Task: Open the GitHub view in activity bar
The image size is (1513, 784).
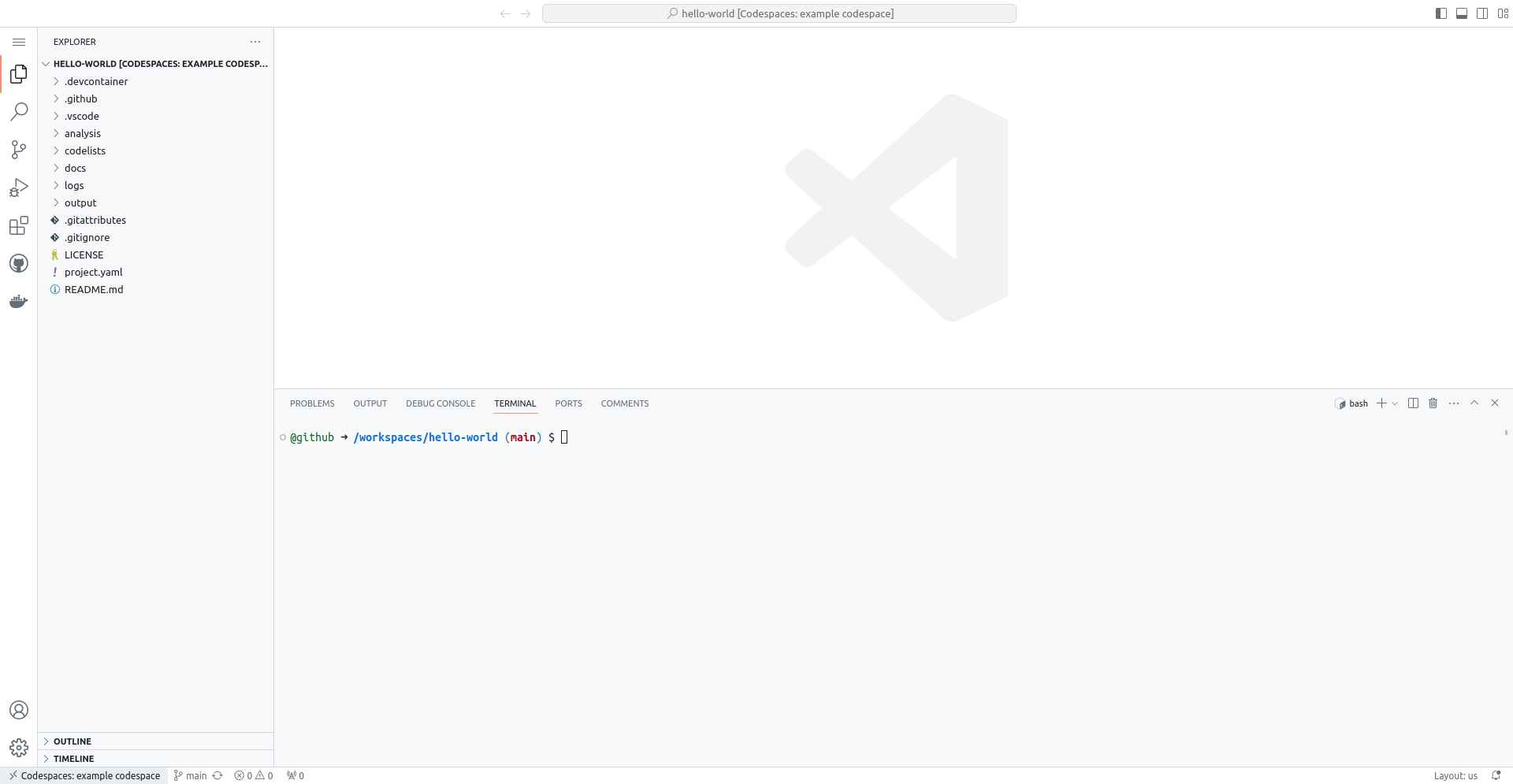Action: click(19, 264)
